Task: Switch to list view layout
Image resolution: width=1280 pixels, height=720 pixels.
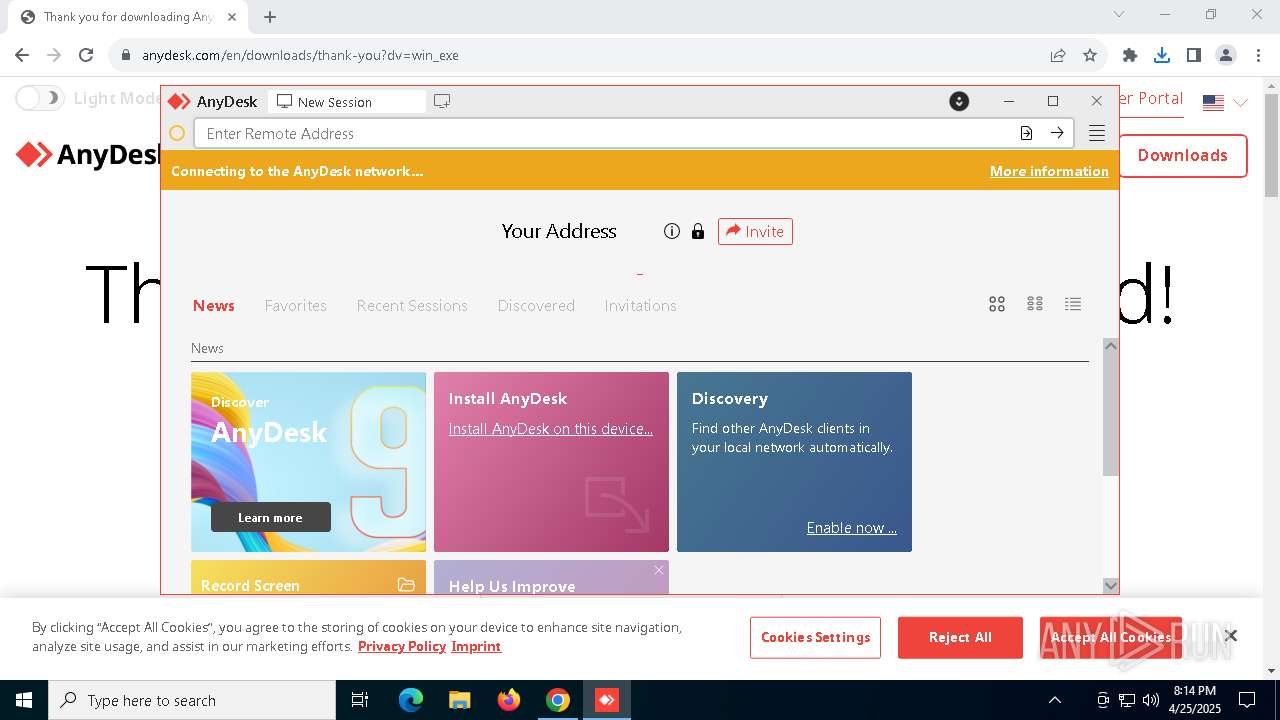Action: pyautogui.click(x=1073, y=304)
